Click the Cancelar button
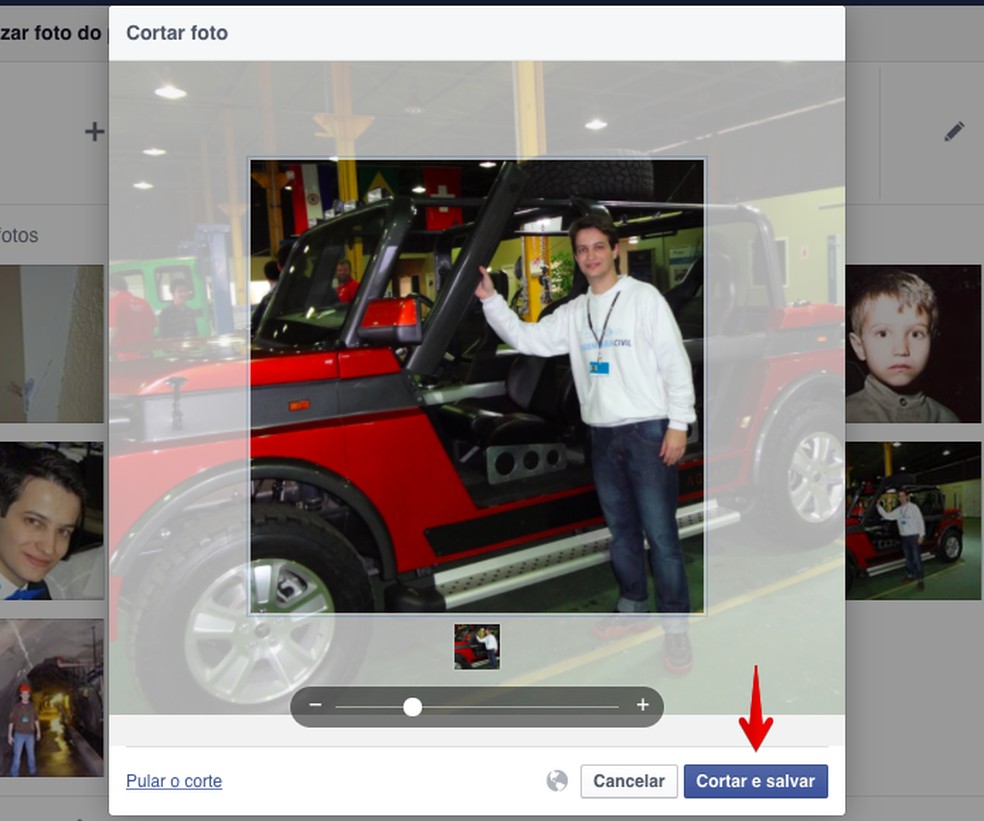Screen dimensions: 984x821 point(629,781)
